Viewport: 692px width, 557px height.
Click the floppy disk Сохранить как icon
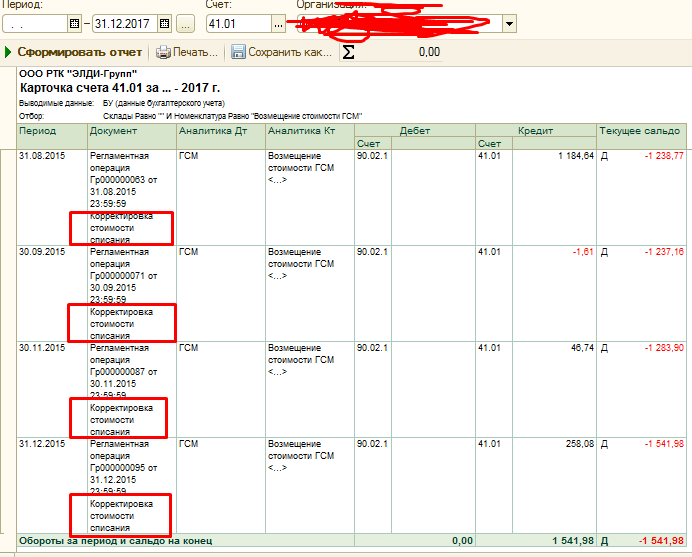coord(238,52)
